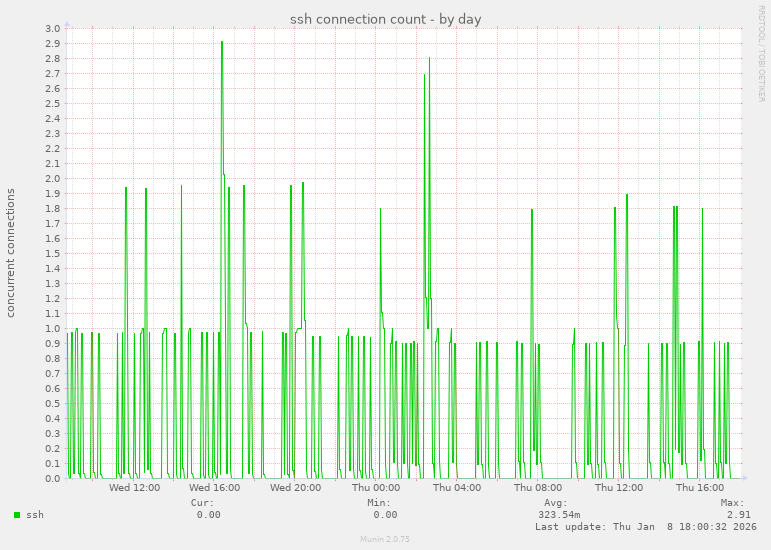Click the 'Cur:' column header

203,503
